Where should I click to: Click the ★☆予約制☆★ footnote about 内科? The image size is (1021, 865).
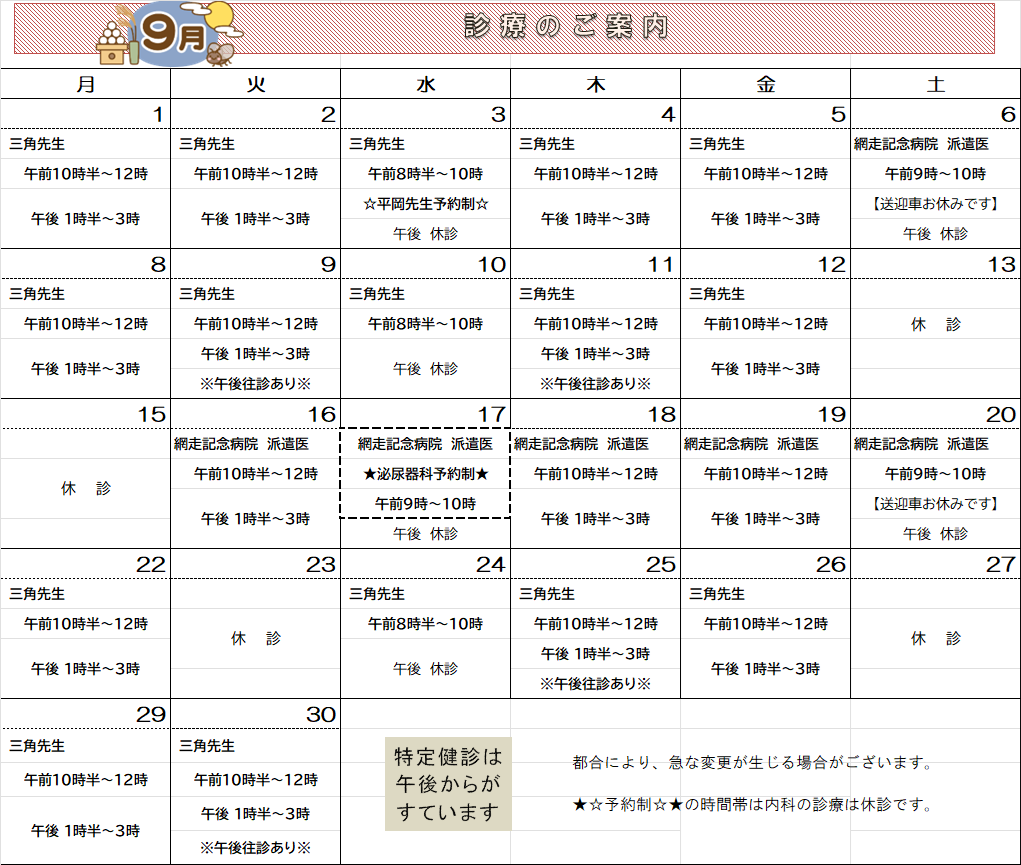click(x=752, y=804)
